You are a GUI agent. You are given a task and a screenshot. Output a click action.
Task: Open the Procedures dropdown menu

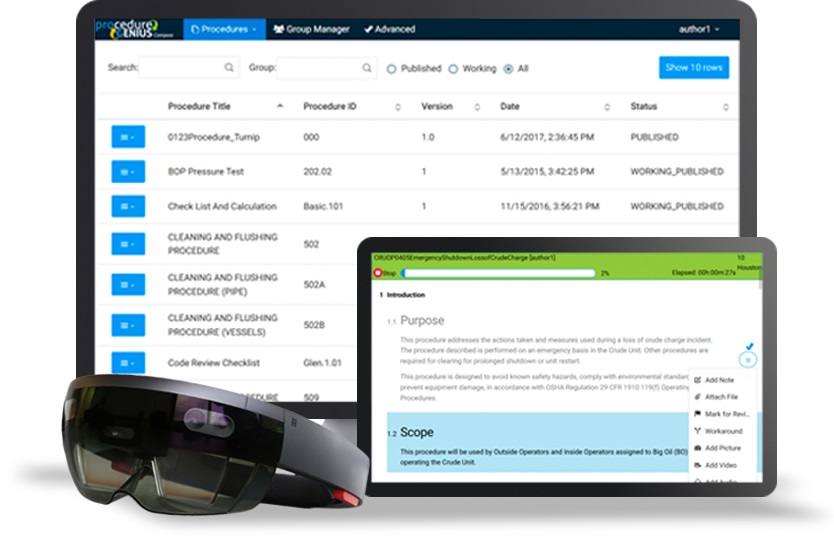224,29
